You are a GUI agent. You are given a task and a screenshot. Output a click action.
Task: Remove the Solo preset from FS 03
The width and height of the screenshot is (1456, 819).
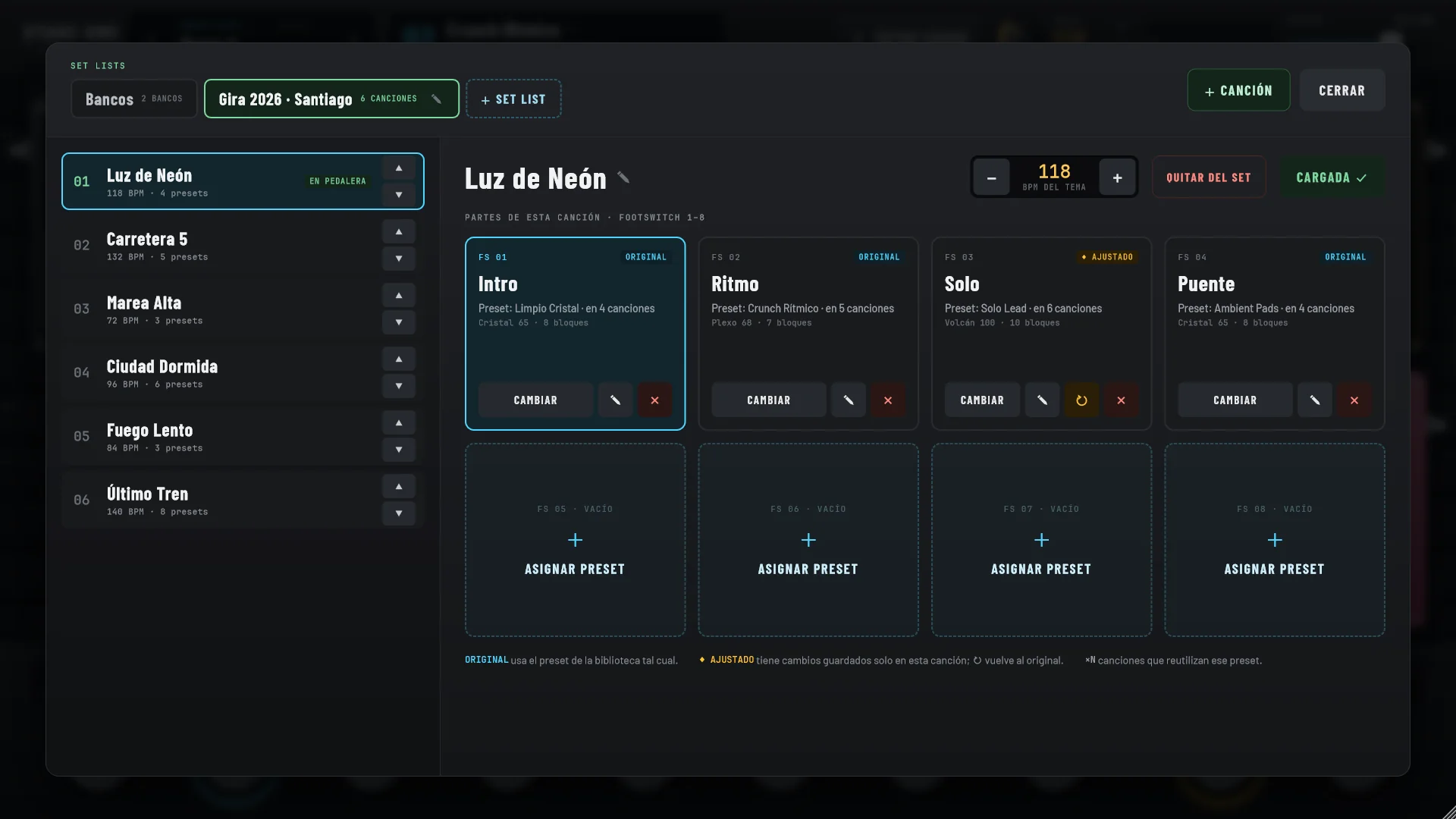1121,400
